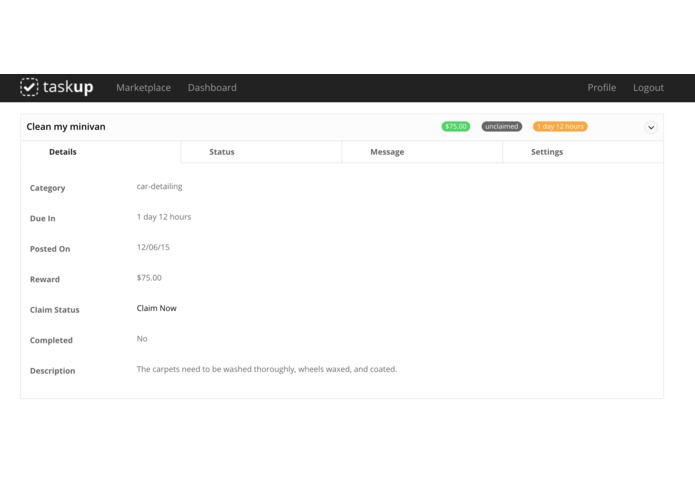Click the Clean my minivan title

(66, 127)
